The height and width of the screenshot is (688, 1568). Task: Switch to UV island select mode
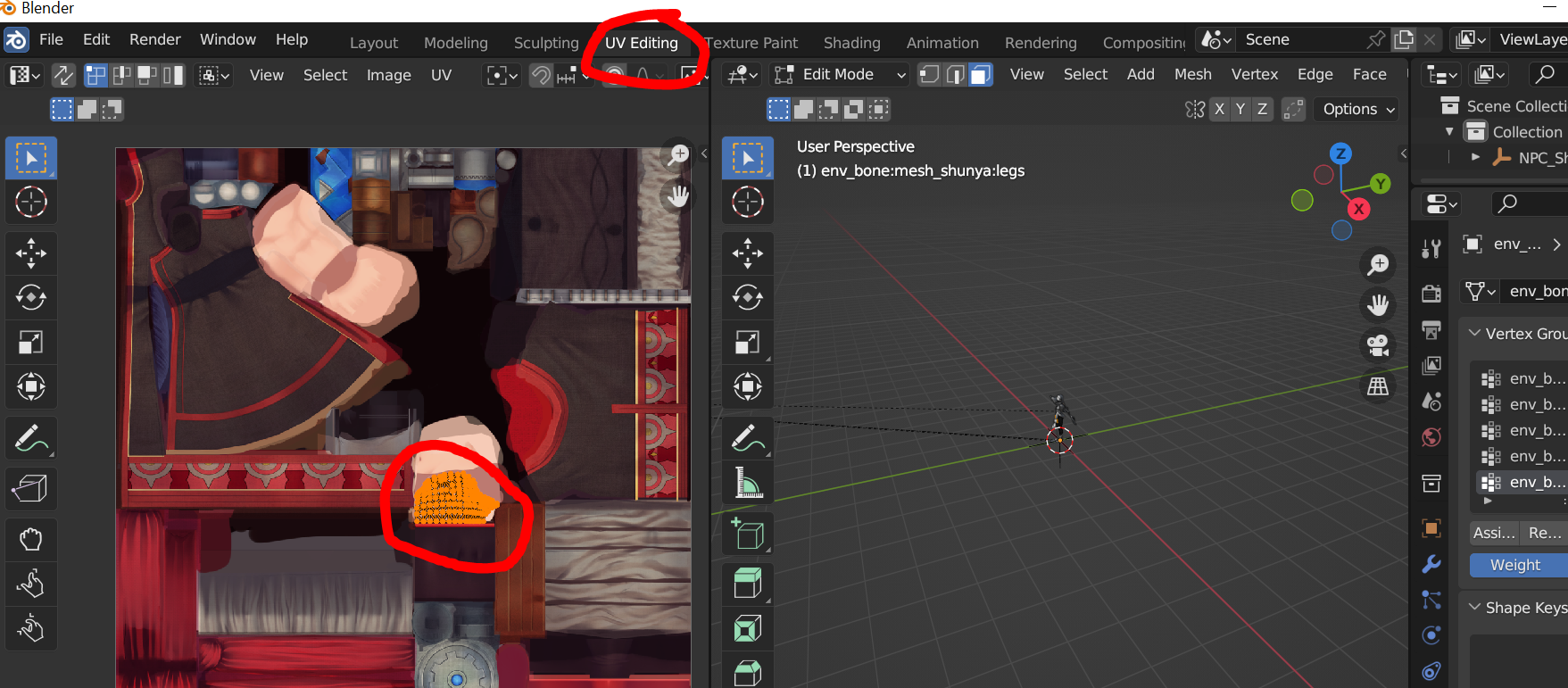tap(173, 75)
